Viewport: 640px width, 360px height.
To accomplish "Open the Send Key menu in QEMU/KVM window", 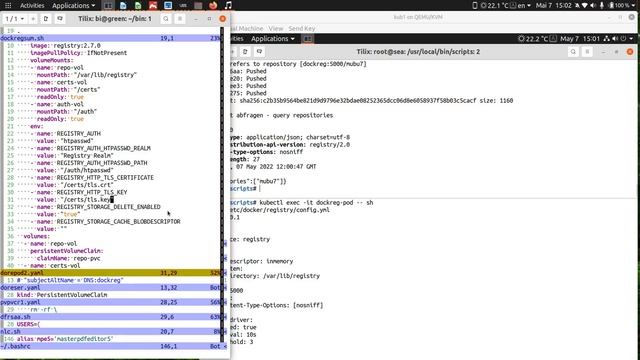I will [x=302, y=28].
